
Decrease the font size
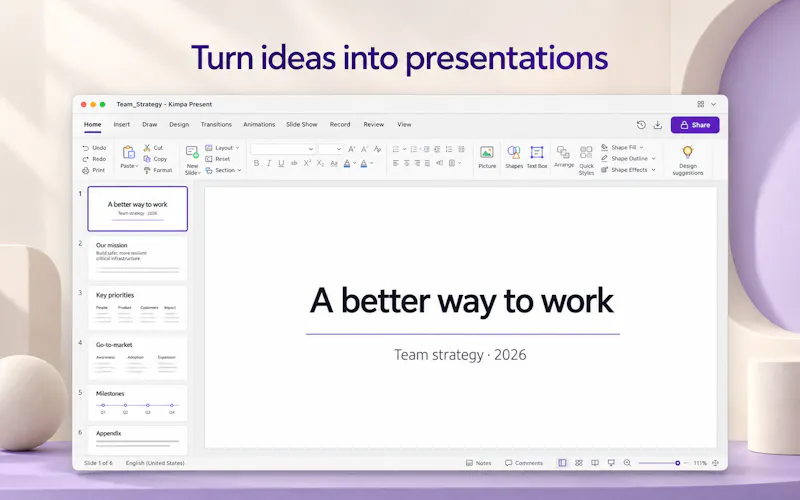tap(364, 149)
